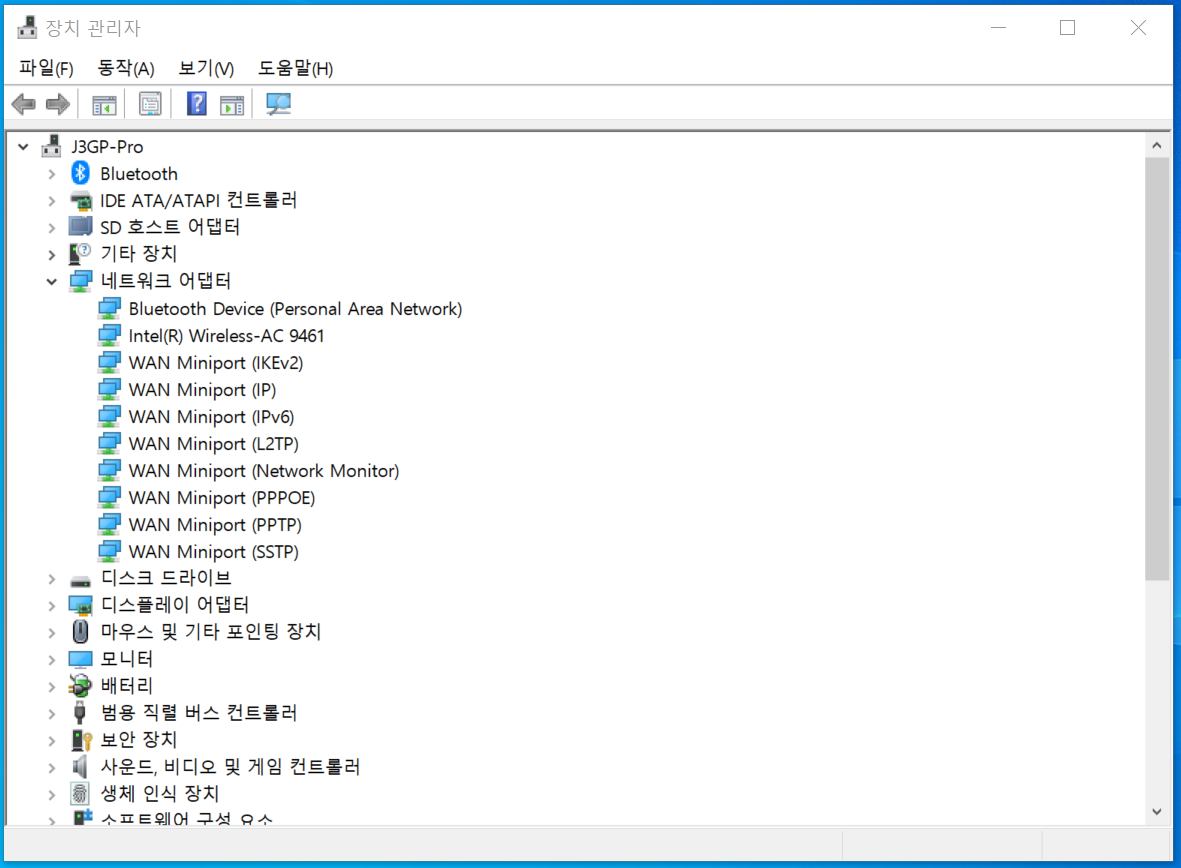Image resolution: width=1181 pixels, height=868 pixels.
Task: Click the Bluetooth category icon
Action: click(x=81, y=173)
